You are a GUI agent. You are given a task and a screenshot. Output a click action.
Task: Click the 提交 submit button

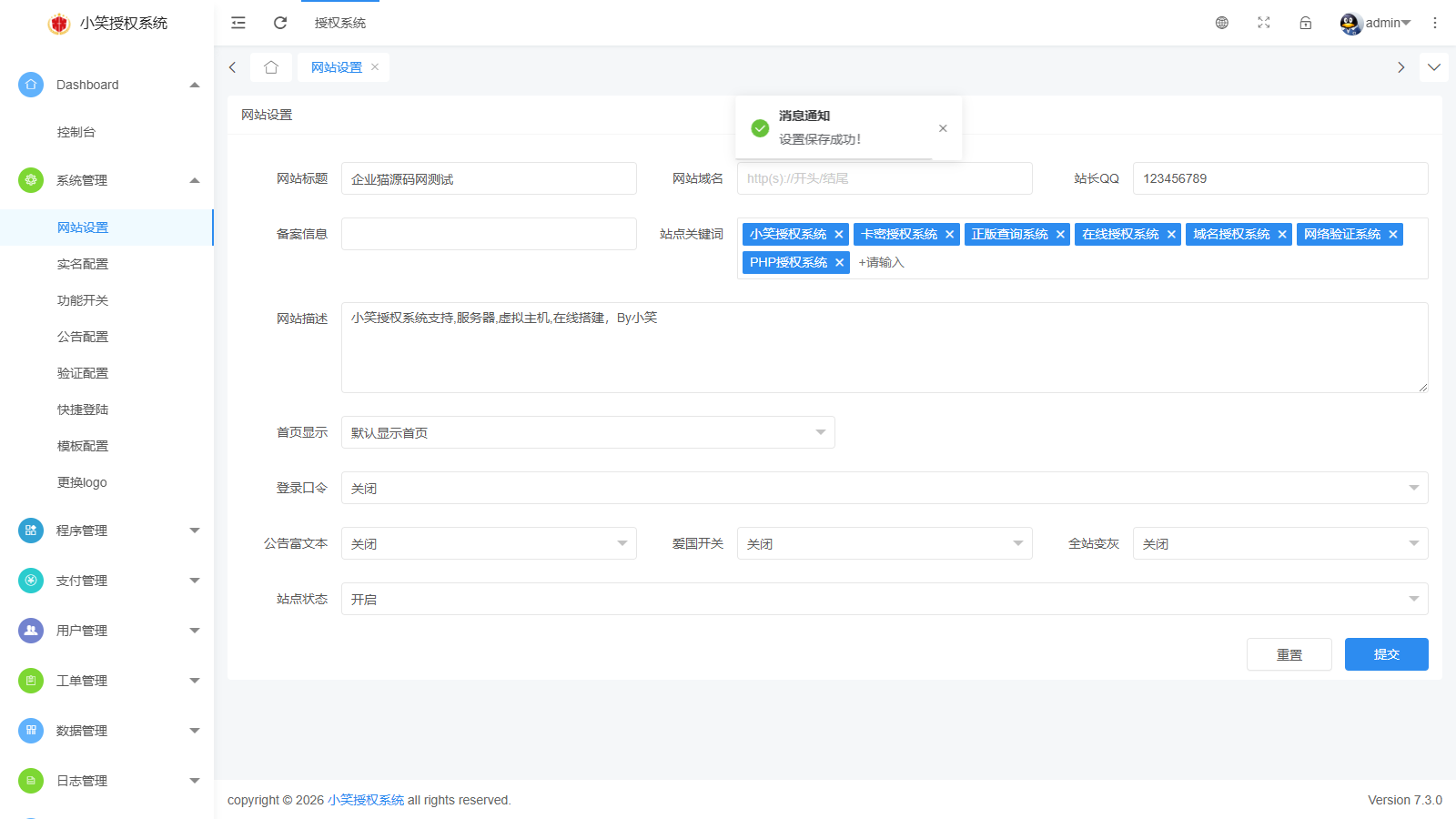point(1386,653)
